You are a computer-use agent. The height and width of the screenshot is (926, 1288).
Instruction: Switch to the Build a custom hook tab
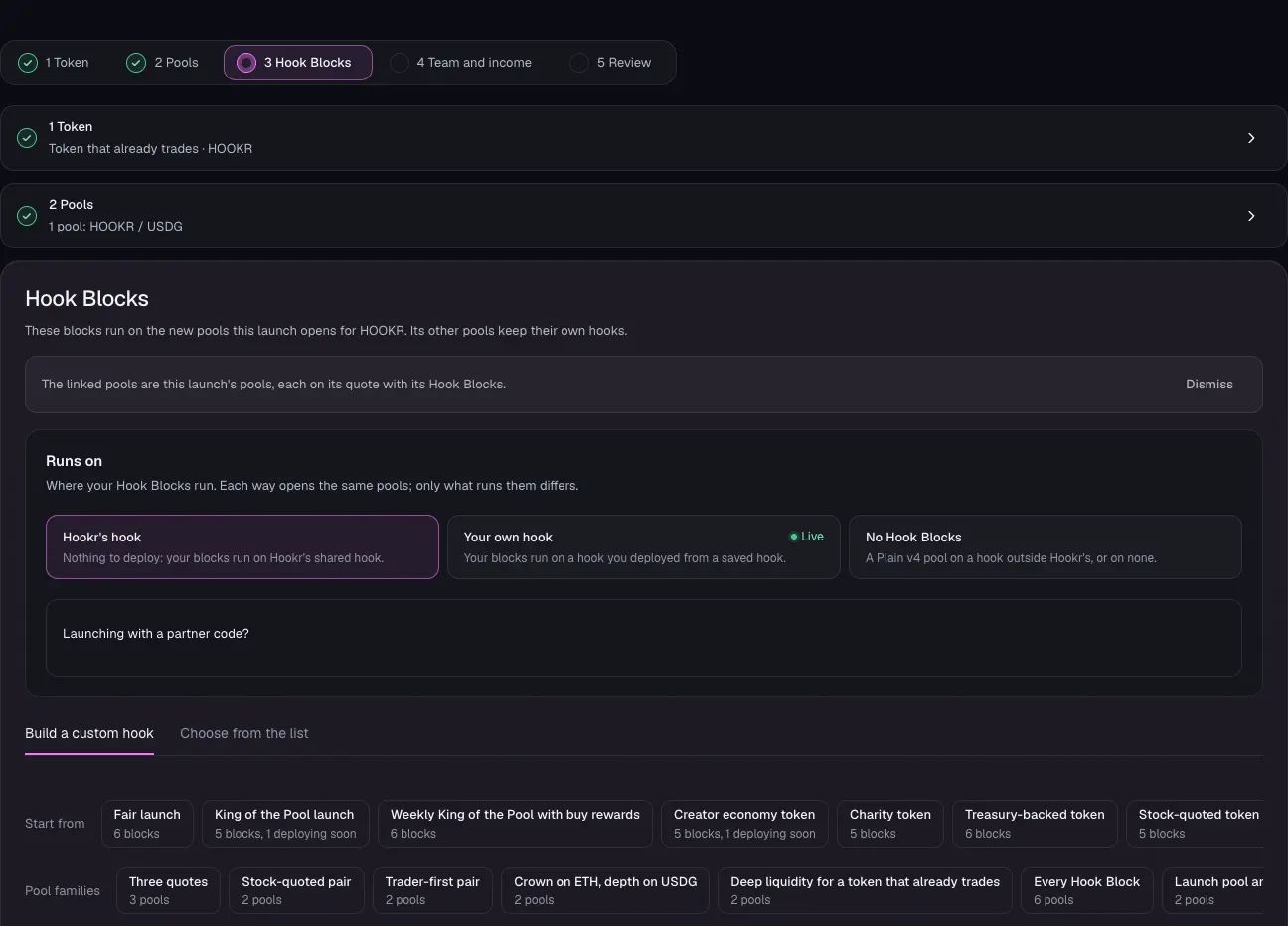click(89, 734)
